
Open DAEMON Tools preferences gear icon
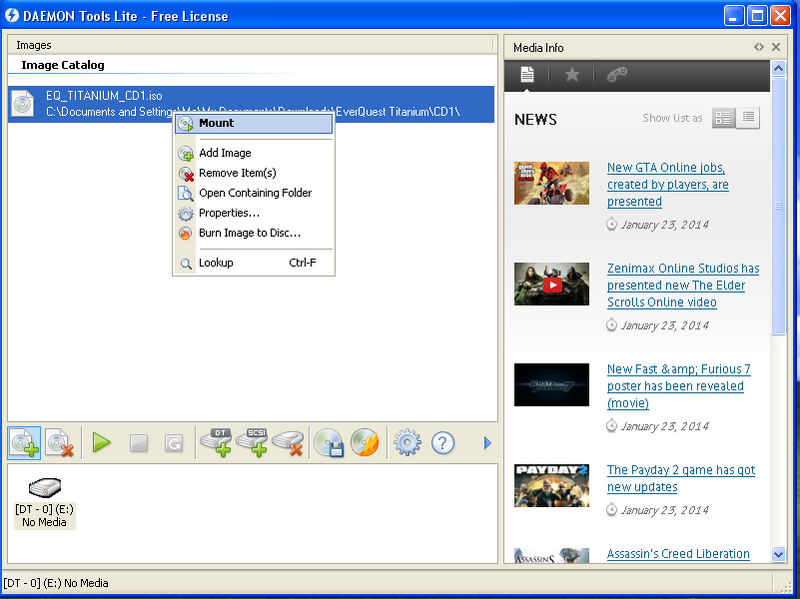tap(407, 442)
